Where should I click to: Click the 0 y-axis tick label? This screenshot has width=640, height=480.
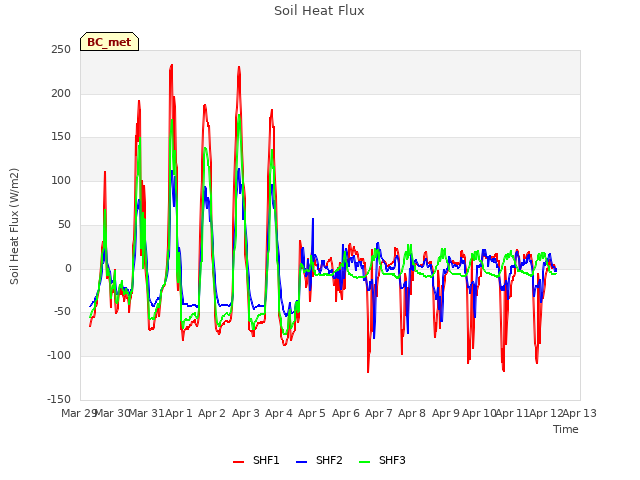click(x=68, y=269)
